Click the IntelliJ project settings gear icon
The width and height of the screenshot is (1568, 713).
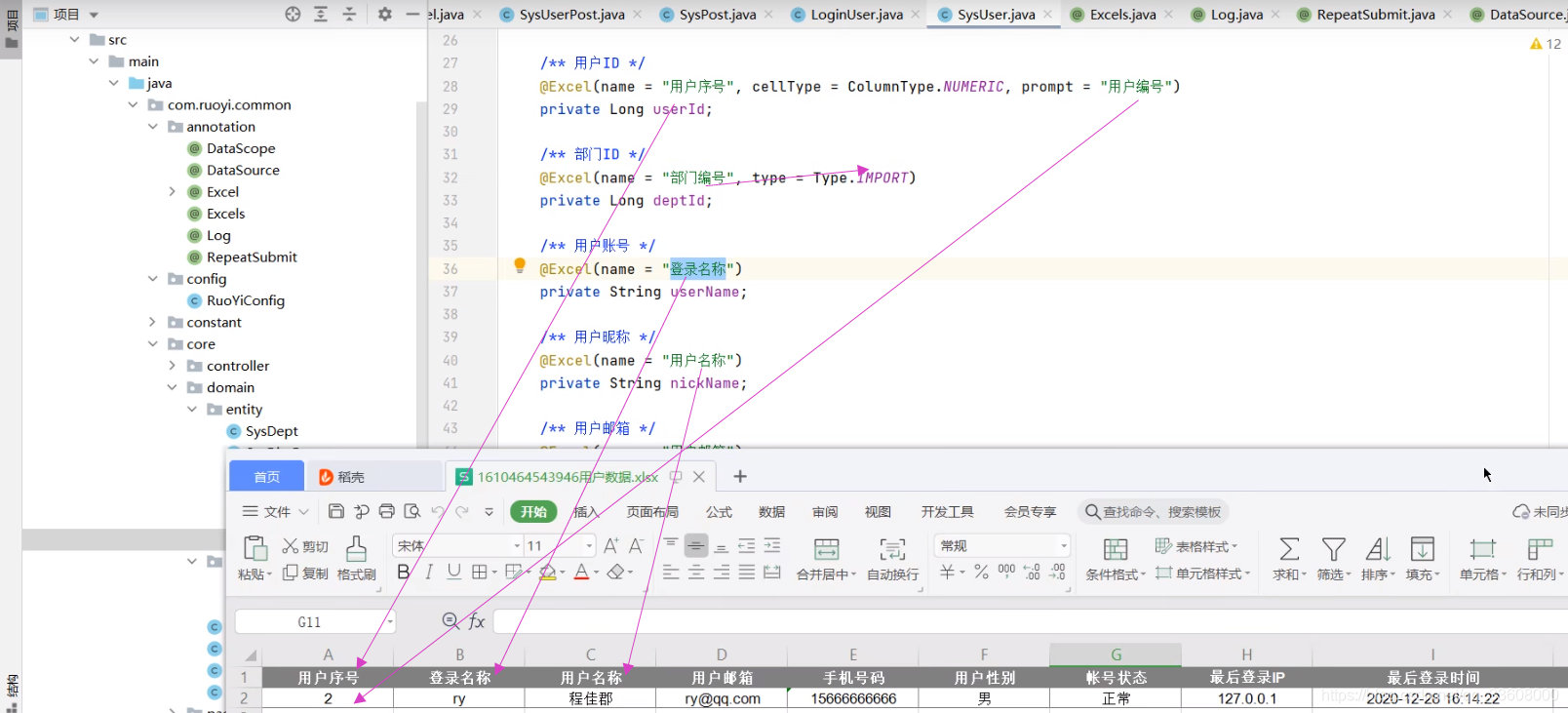coord(384,14)
